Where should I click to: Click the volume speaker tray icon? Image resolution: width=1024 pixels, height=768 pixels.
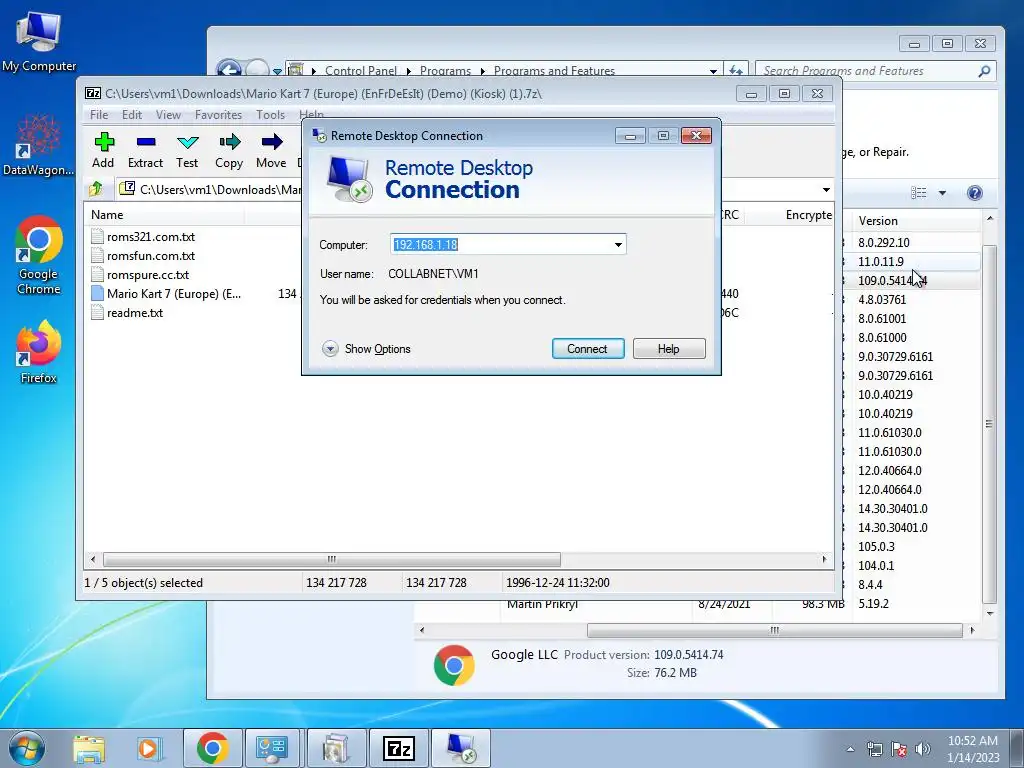click(x=923, y=749)
